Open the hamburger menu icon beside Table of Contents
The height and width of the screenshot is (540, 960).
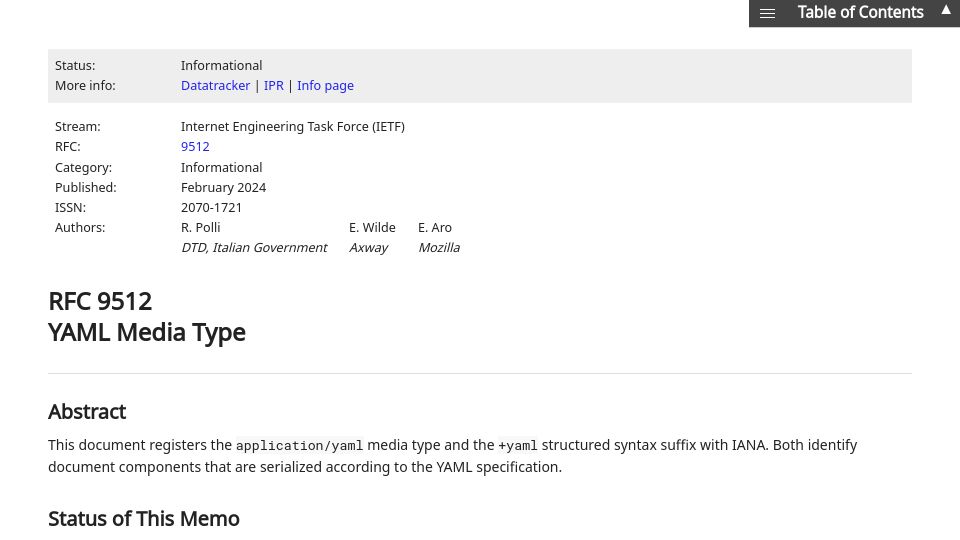[767, 13]
